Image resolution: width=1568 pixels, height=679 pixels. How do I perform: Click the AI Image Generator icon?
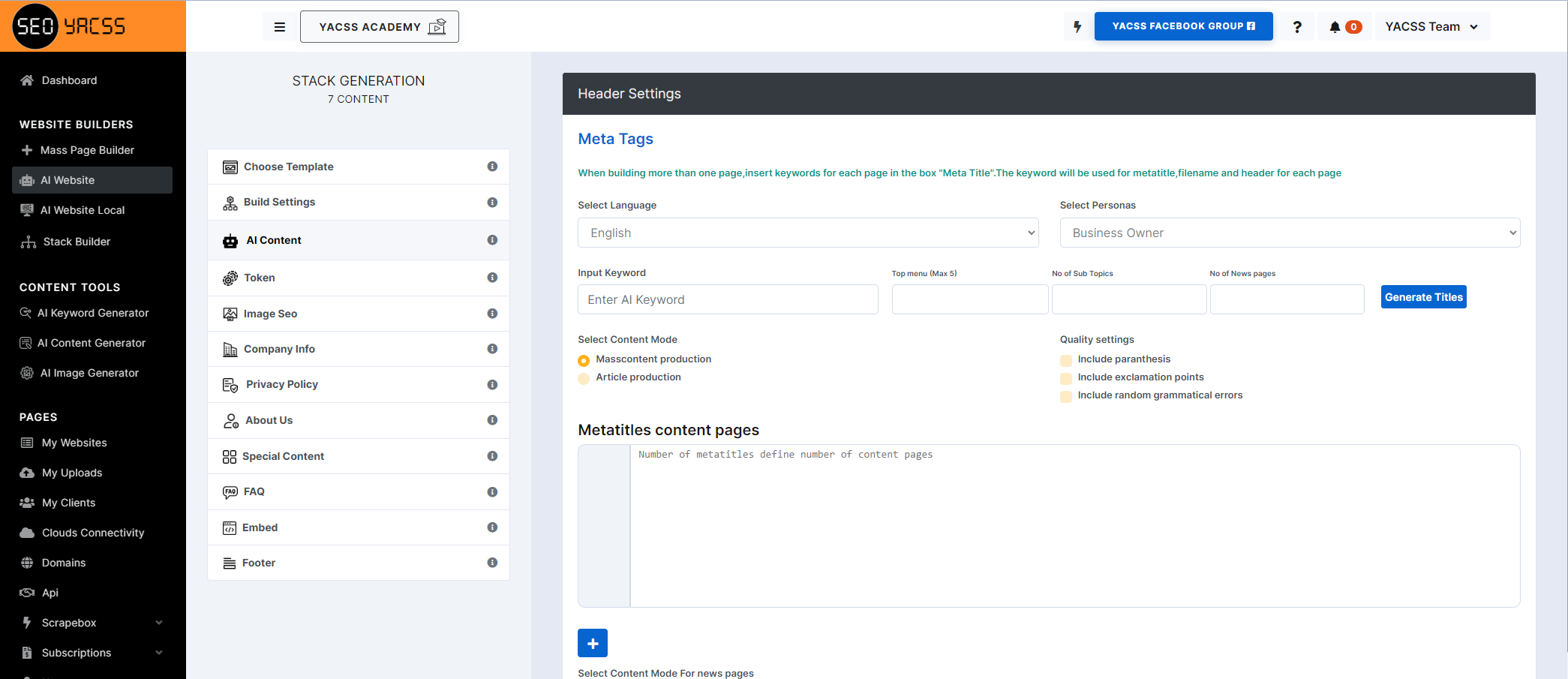click(27, 373)
